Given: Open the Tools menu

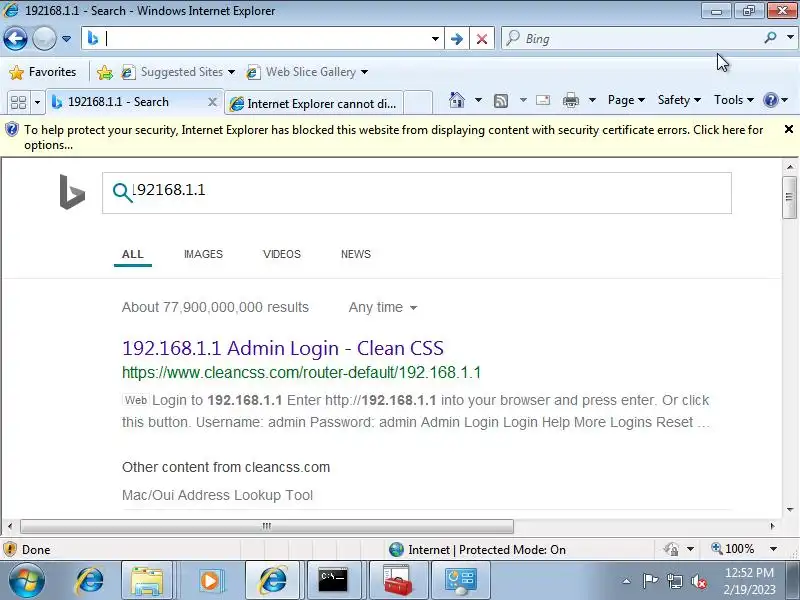Looking at the screenshot, I should click(x=733, y=100).
